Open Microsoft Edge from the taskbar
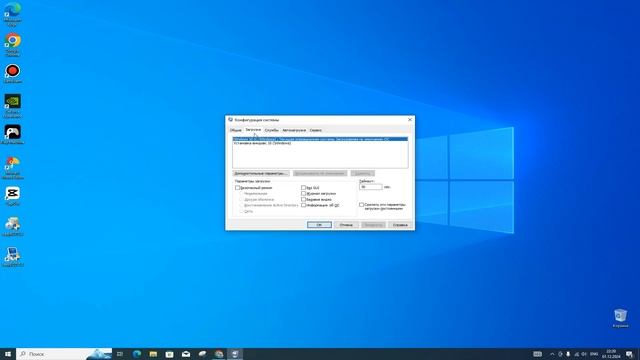 click(x=137, y=354)
